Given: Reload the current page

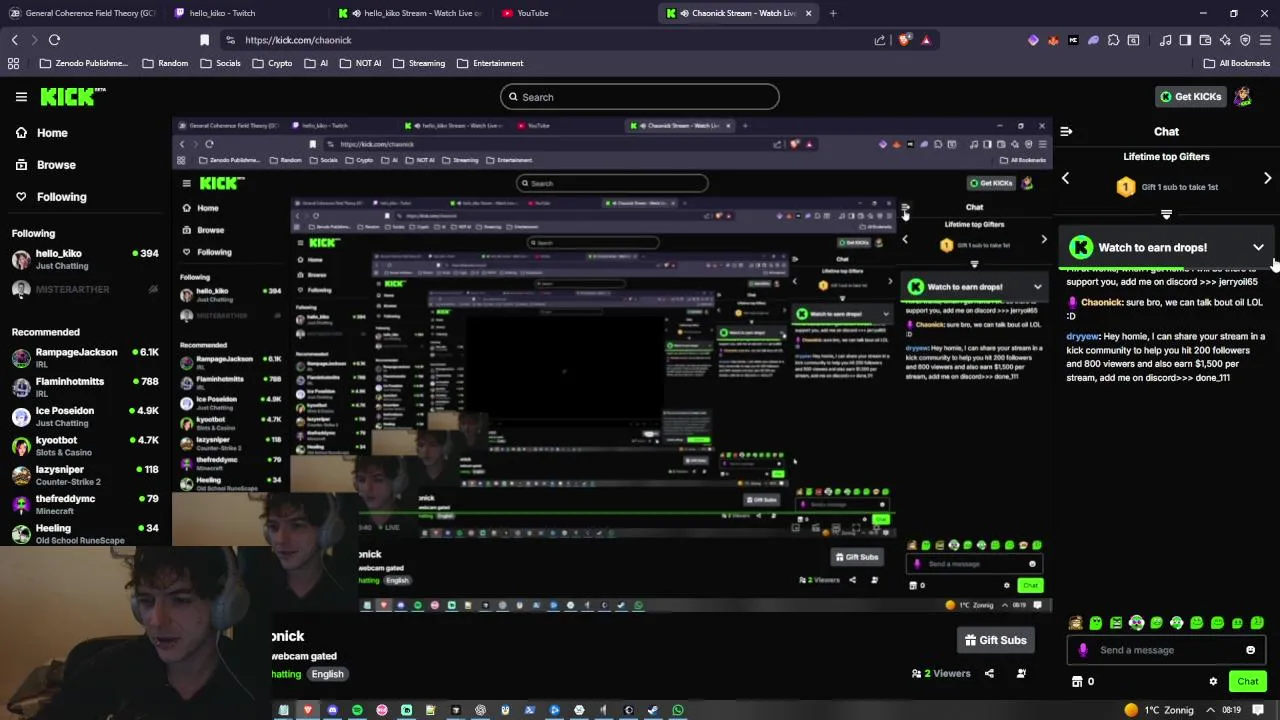Looking at the screenshot, I should pyautogui.click(x=54, y=40).
